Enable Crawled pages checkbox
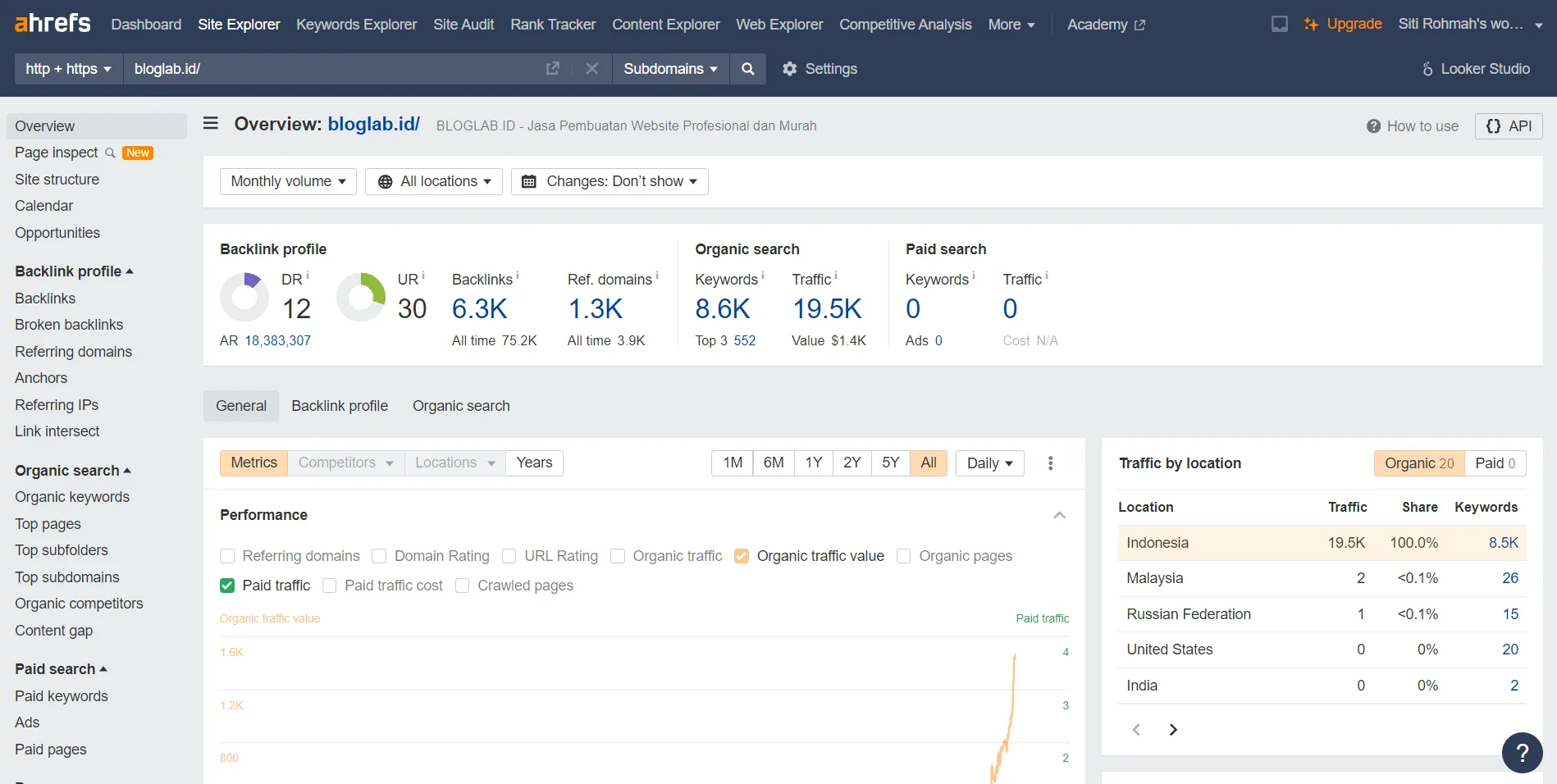This screenshot has width=1557, height=784. coord(463,586)
